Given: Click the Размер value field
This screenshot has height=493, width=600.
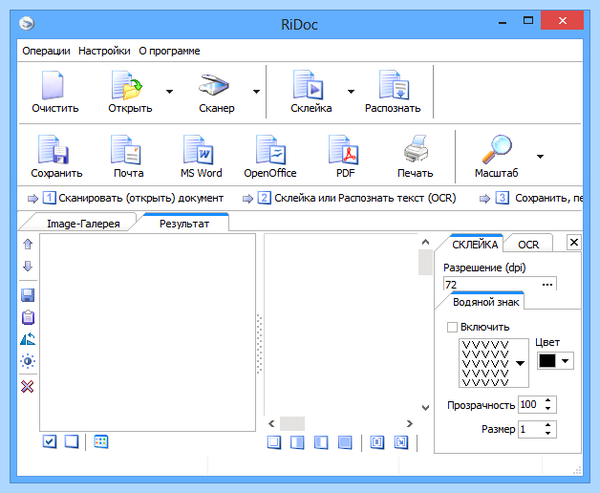Looking at the screenshot, I should click(531, 429).
